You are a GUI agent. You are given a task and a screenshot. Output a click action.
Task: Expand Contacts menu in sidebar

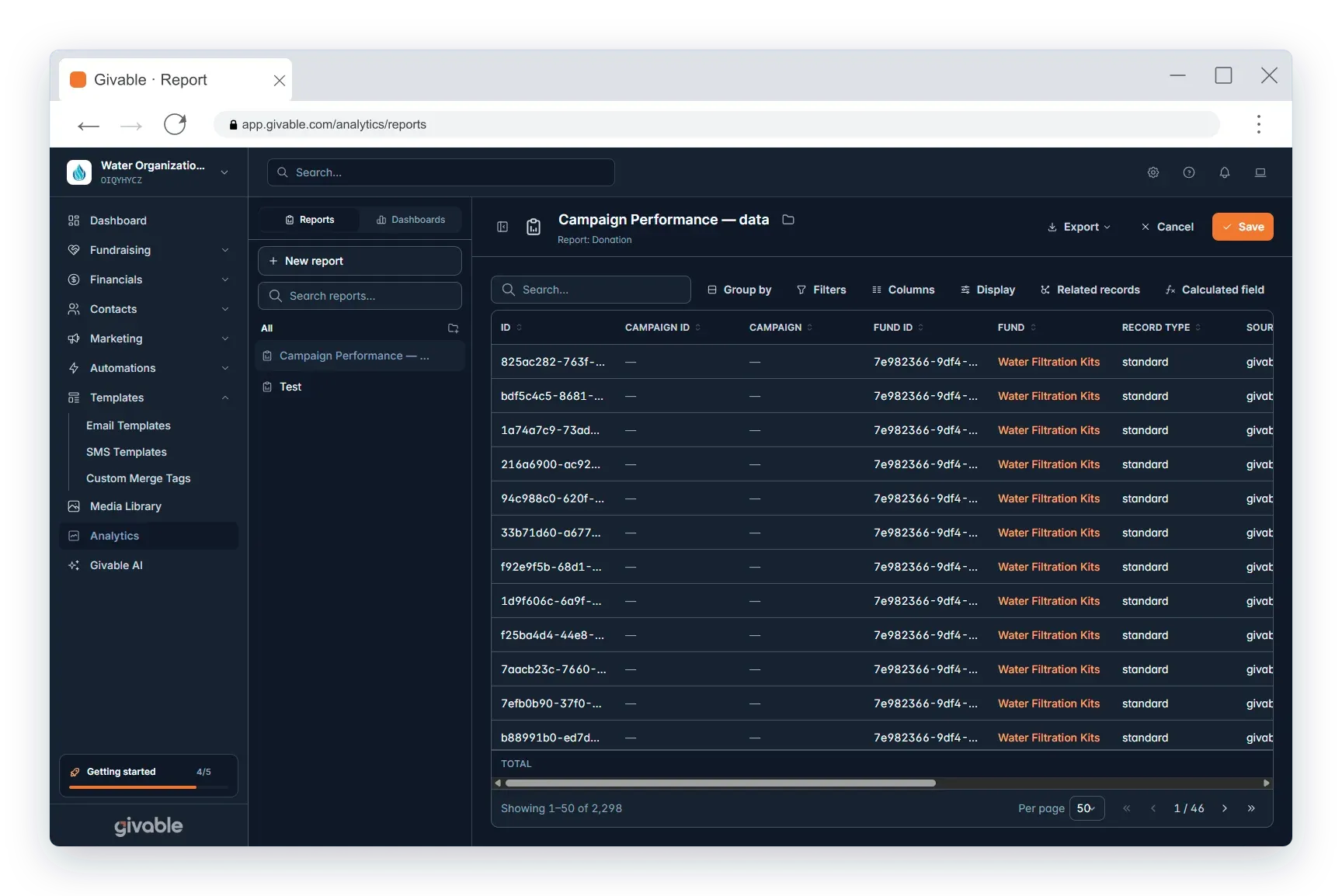148,309
